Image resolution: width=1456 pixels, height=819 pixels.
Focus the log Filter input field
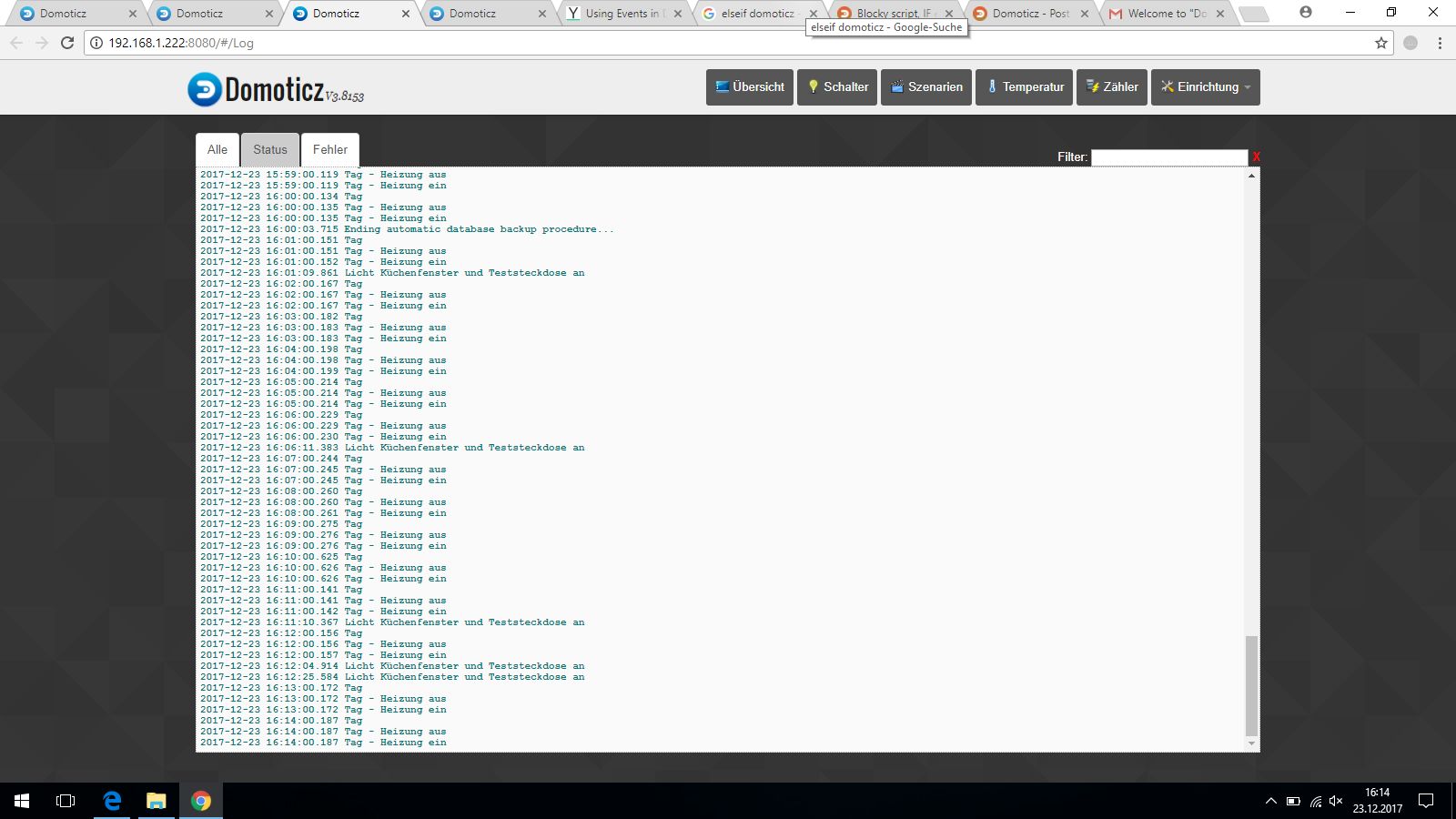pyautogui.click(x=1169, y=157)
